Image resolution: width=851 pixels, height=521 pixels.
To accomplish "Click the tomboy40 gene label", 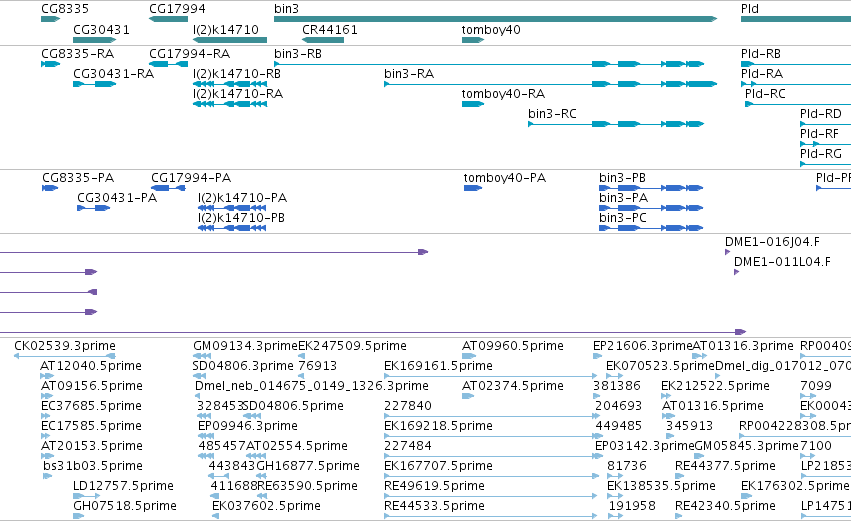I will [x=491, y=29].
